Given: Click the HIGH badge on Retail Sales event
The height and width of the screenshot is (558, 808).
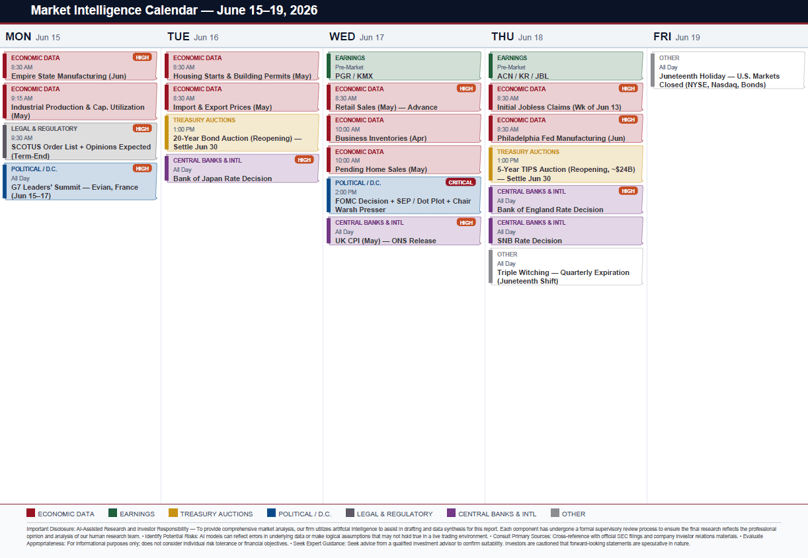Looking at the screenshot, I should (466, 89).
